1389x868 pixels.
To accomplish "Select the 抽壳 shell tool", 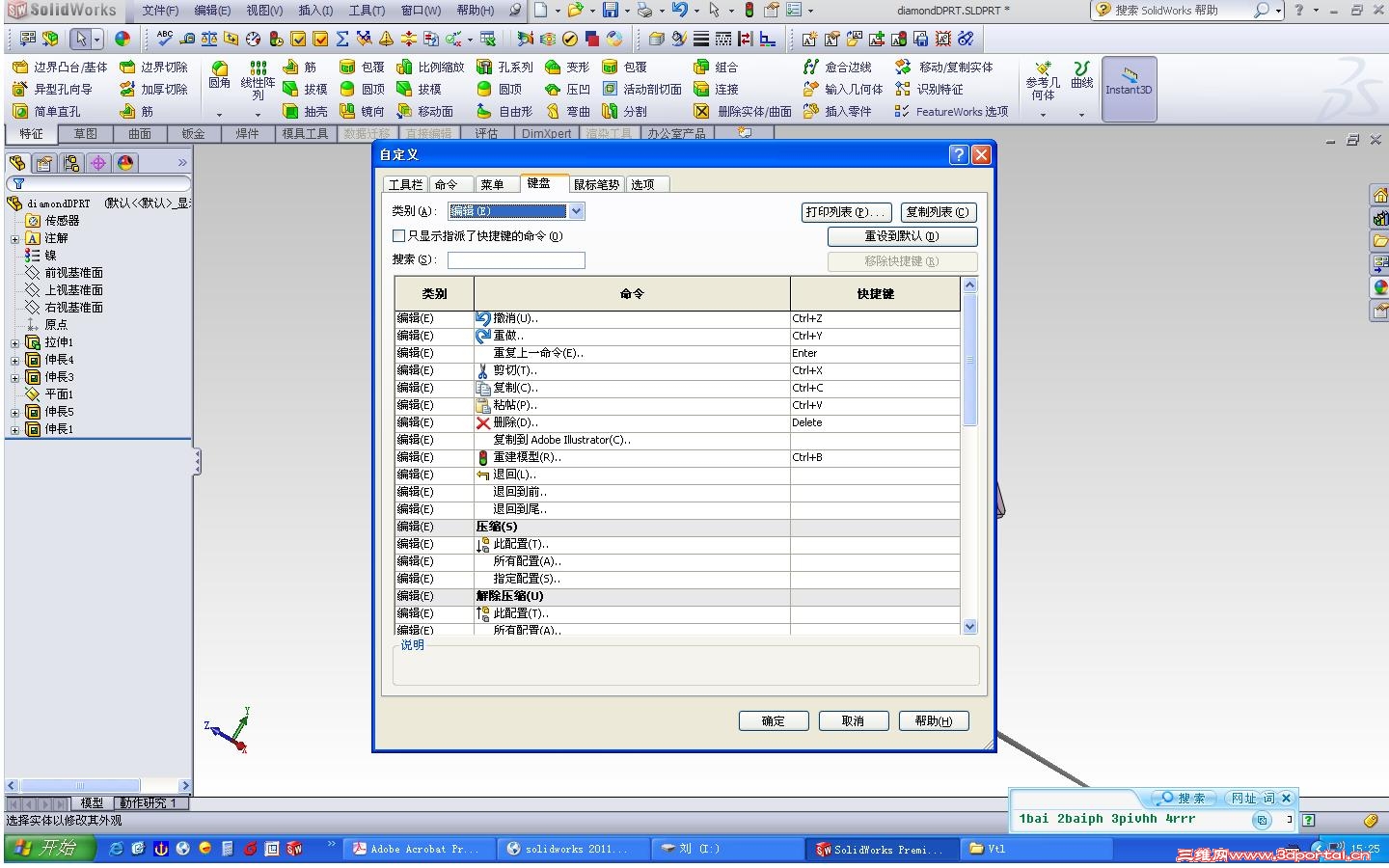I will (305, 112).
